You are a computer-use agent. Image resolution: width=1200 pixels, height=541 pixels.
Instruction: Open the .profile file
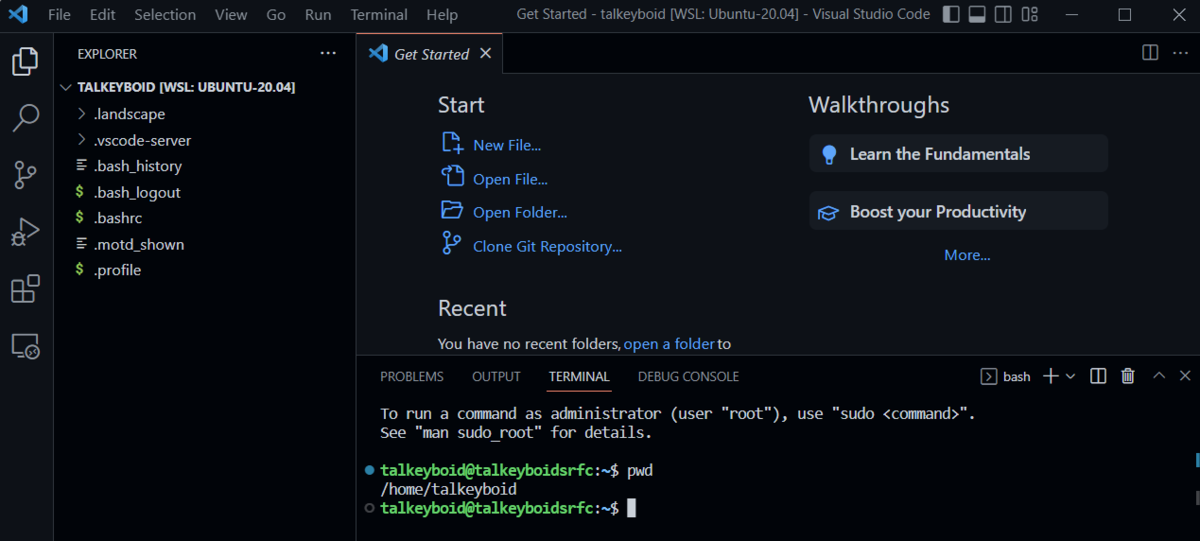pos(204,270)
